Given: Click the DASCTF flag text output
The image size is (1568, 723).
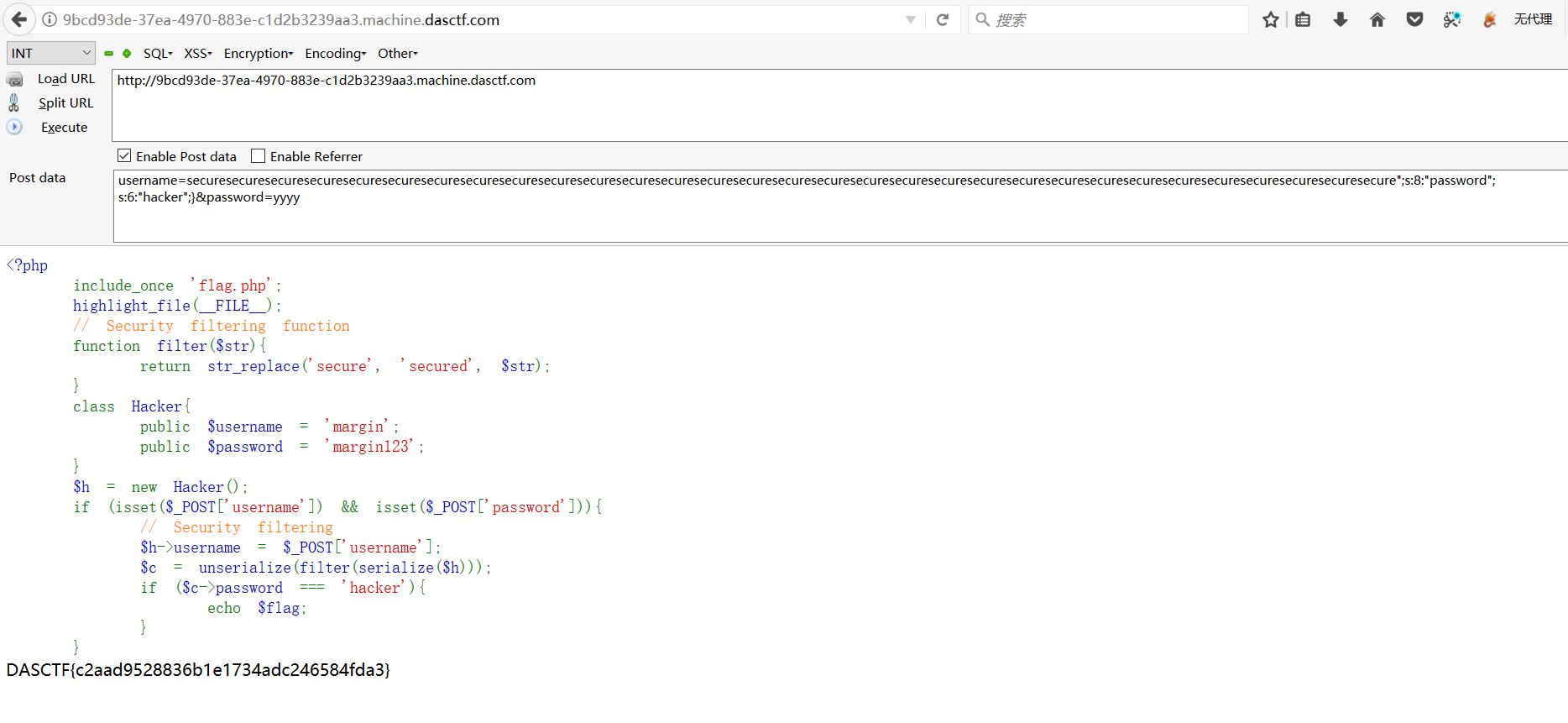Looking at the screenshot, I should point(198,669).
